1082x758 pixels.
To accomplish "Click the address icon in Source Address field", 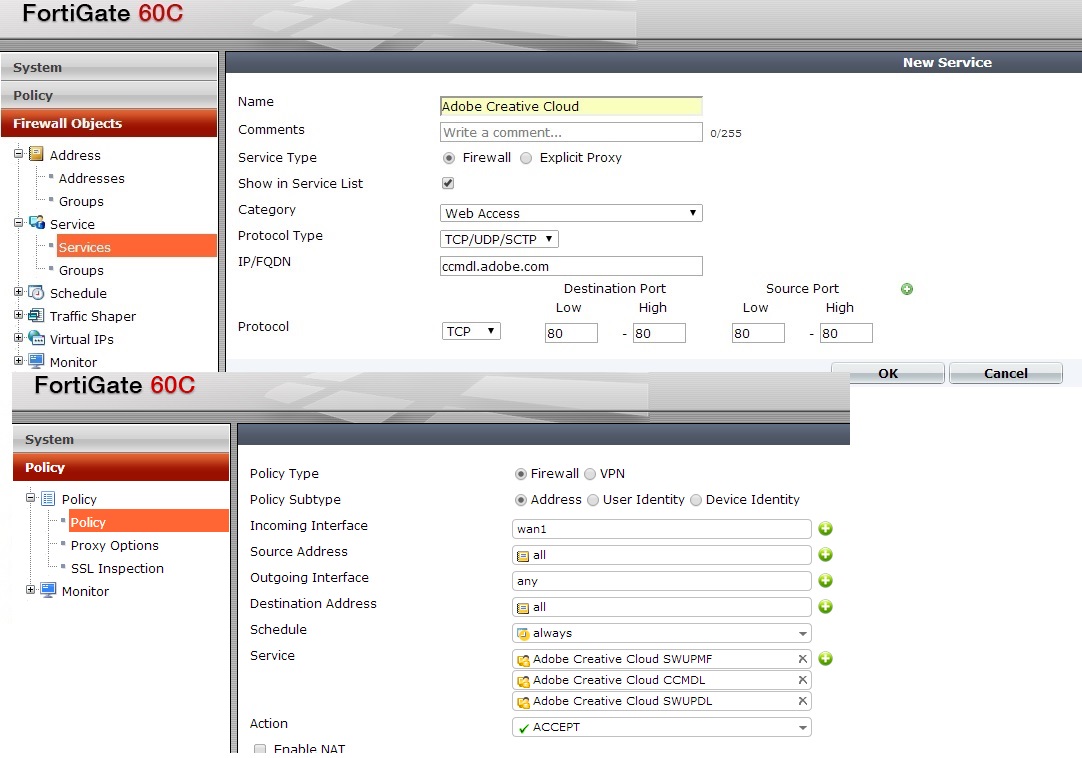I will [x=523, y=556].
